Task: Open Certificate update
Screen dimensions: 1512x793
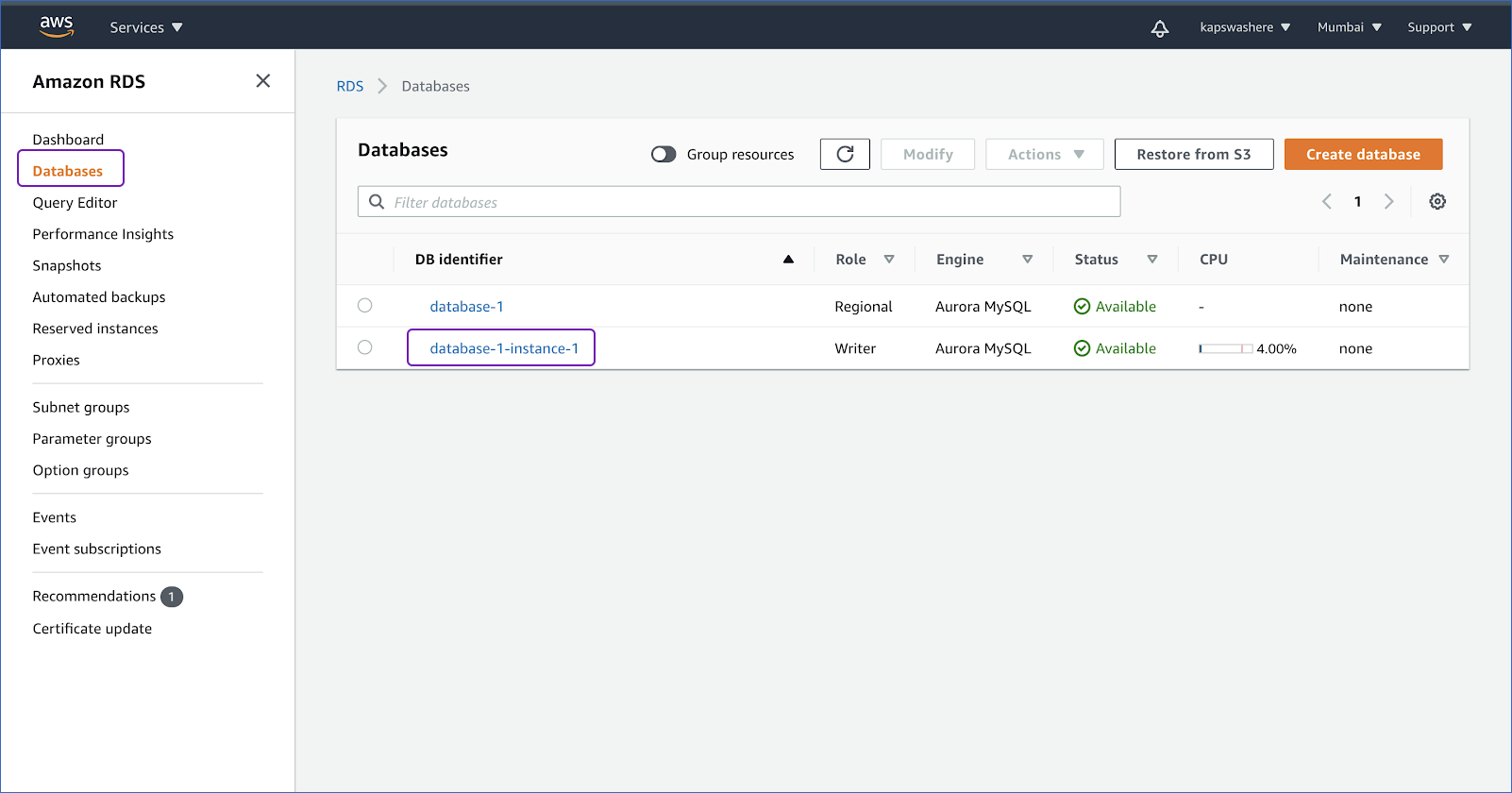Action: [92, 629]
